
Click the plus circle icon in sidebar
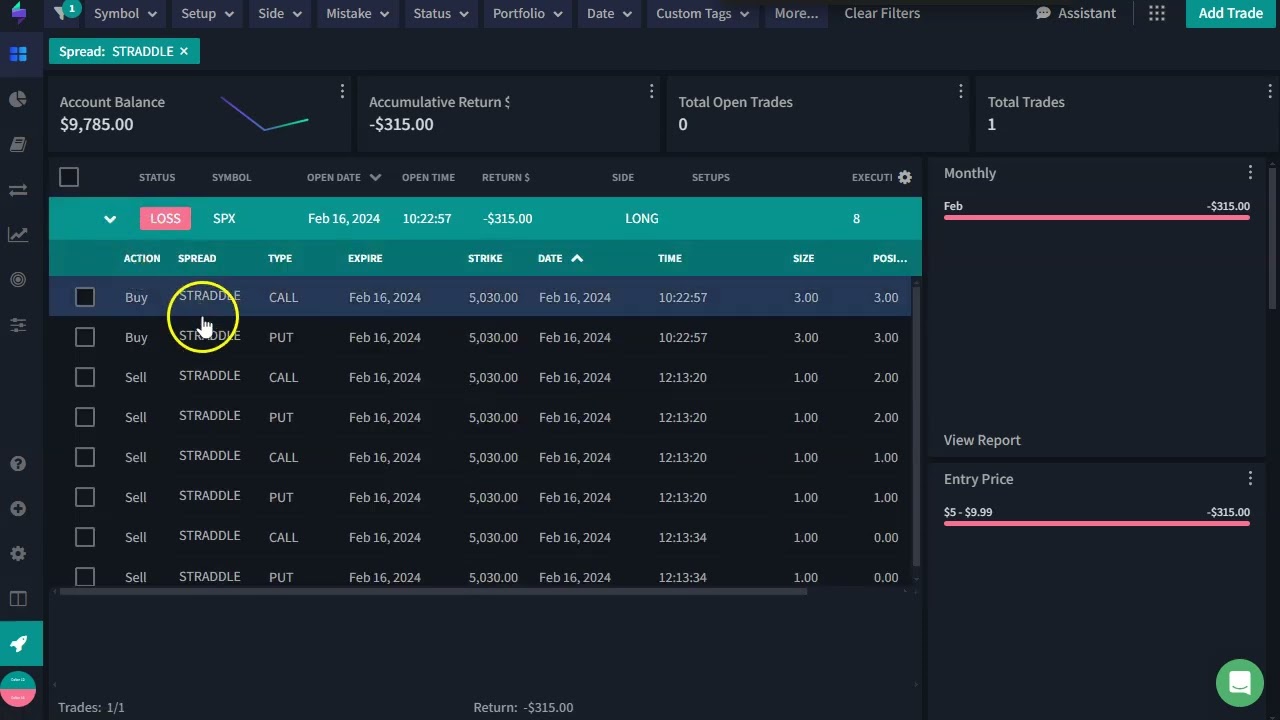[x=18, y=509]
